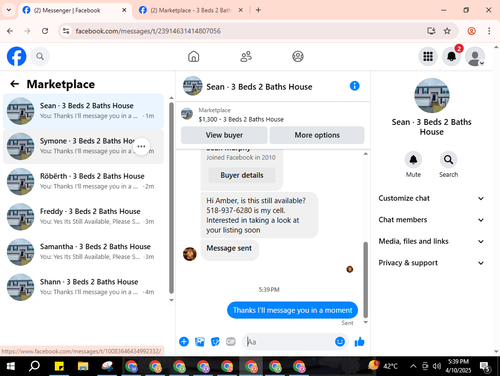The image size is (500, 376).
Task: Attach a photo using the image icon
Action: (200, 342)
